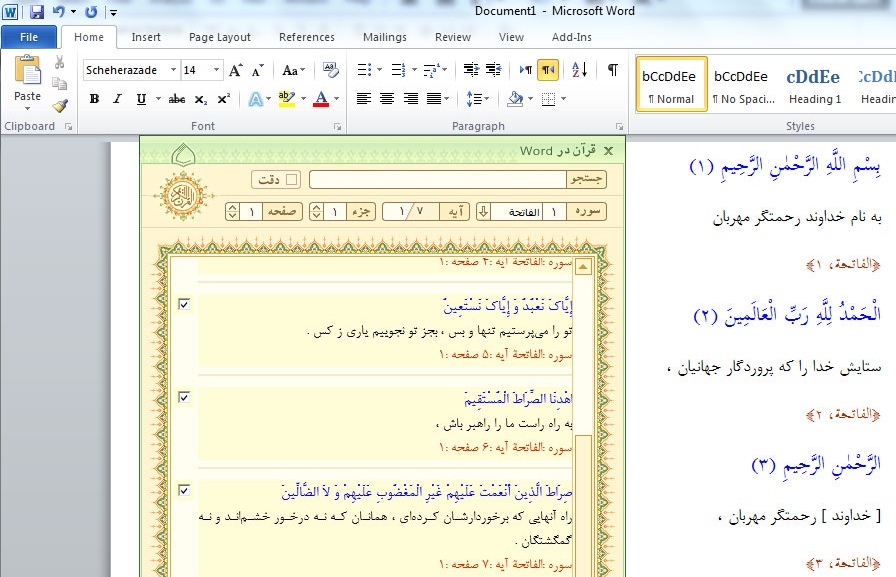Uncheck verse 7 checkbox صراط الذين
Image resolution: width=896 pixels, height=577 pixels.
click(184, 490)
